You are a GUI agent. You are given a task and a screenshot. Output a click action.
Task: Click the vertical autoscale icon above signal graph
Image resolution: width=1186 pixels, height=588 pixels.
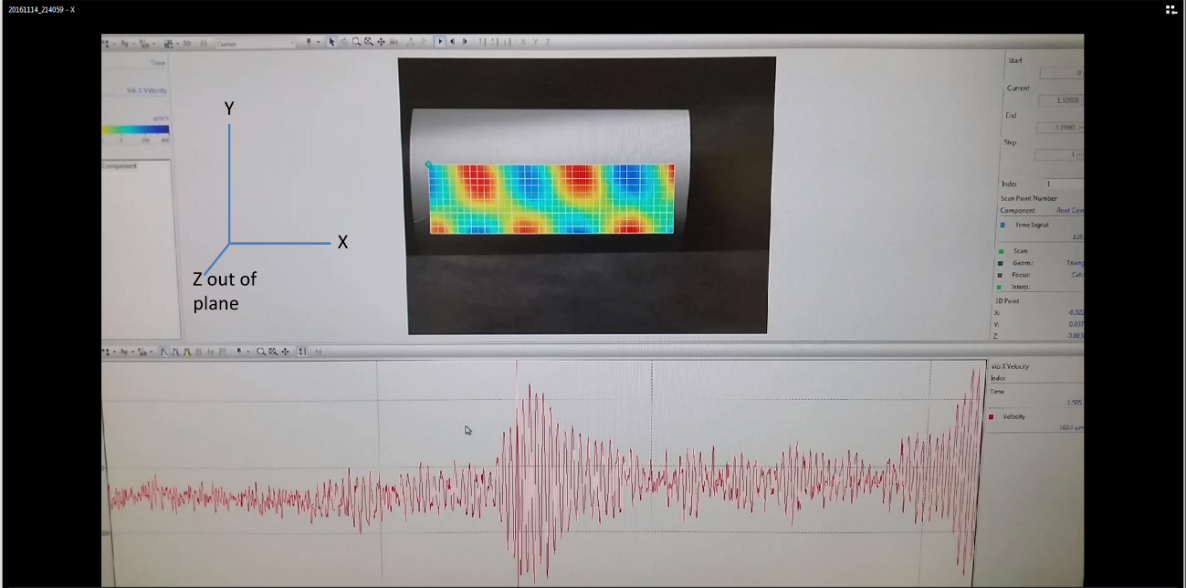(x=303, y=352)
